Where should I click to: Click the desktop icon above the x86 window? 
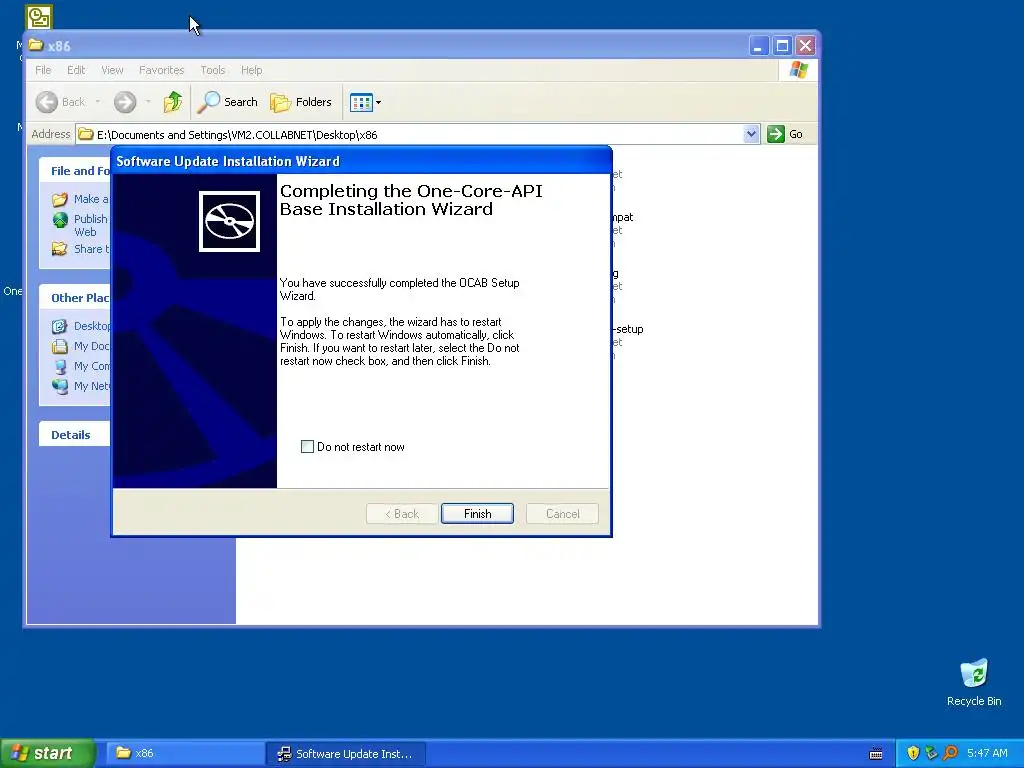[39, 17]
